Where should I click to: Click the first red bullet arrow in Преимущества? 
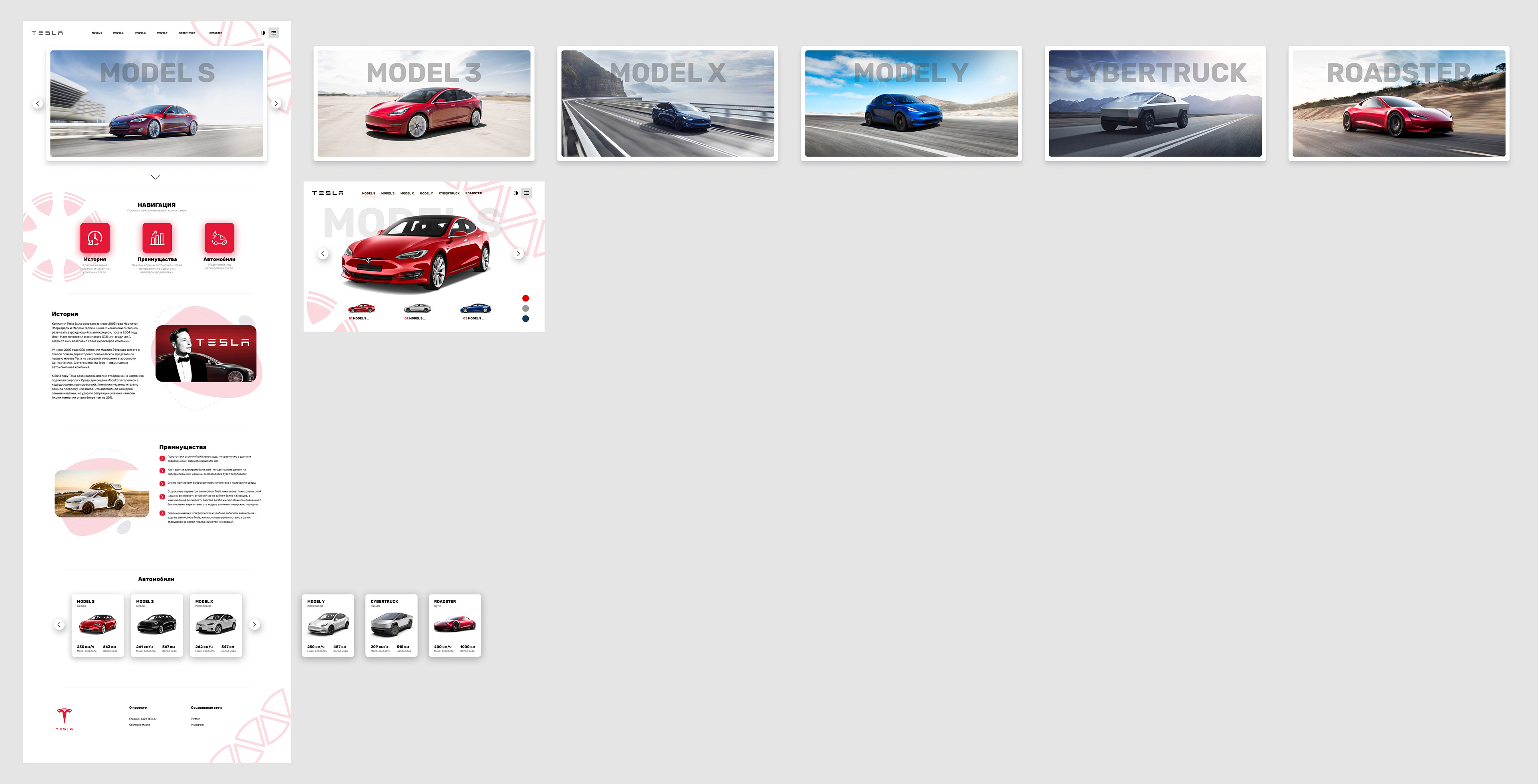pyautogui.click(x=162, y=458)
